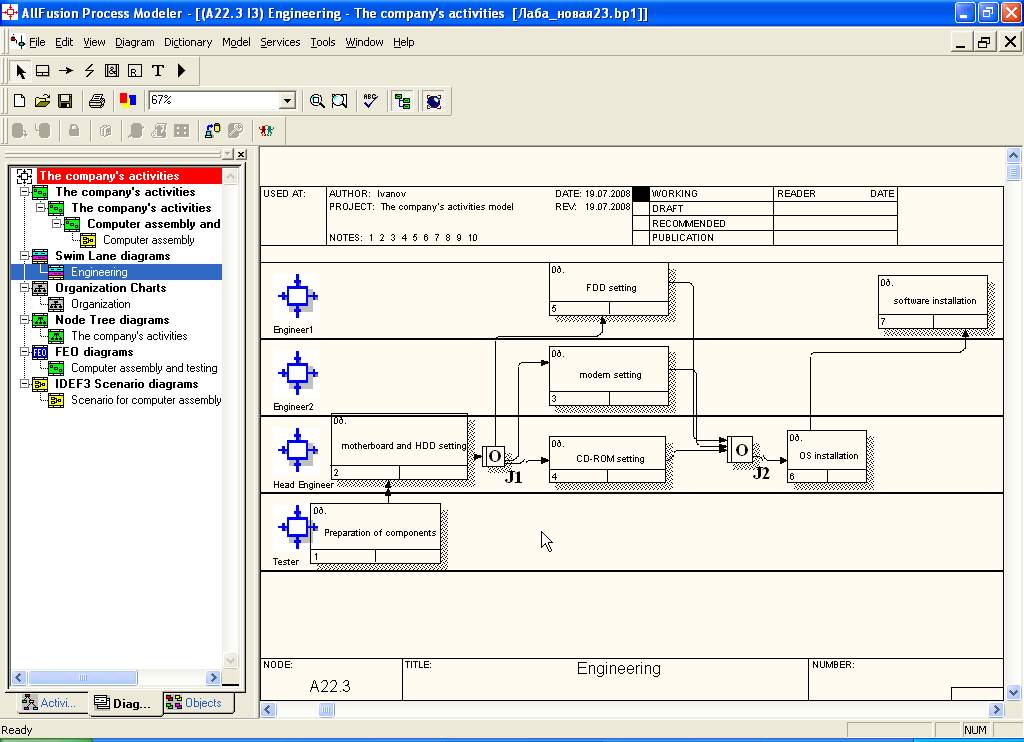Open the Model menu
This screenshot has width=1024, height=742.
(236, 42)
